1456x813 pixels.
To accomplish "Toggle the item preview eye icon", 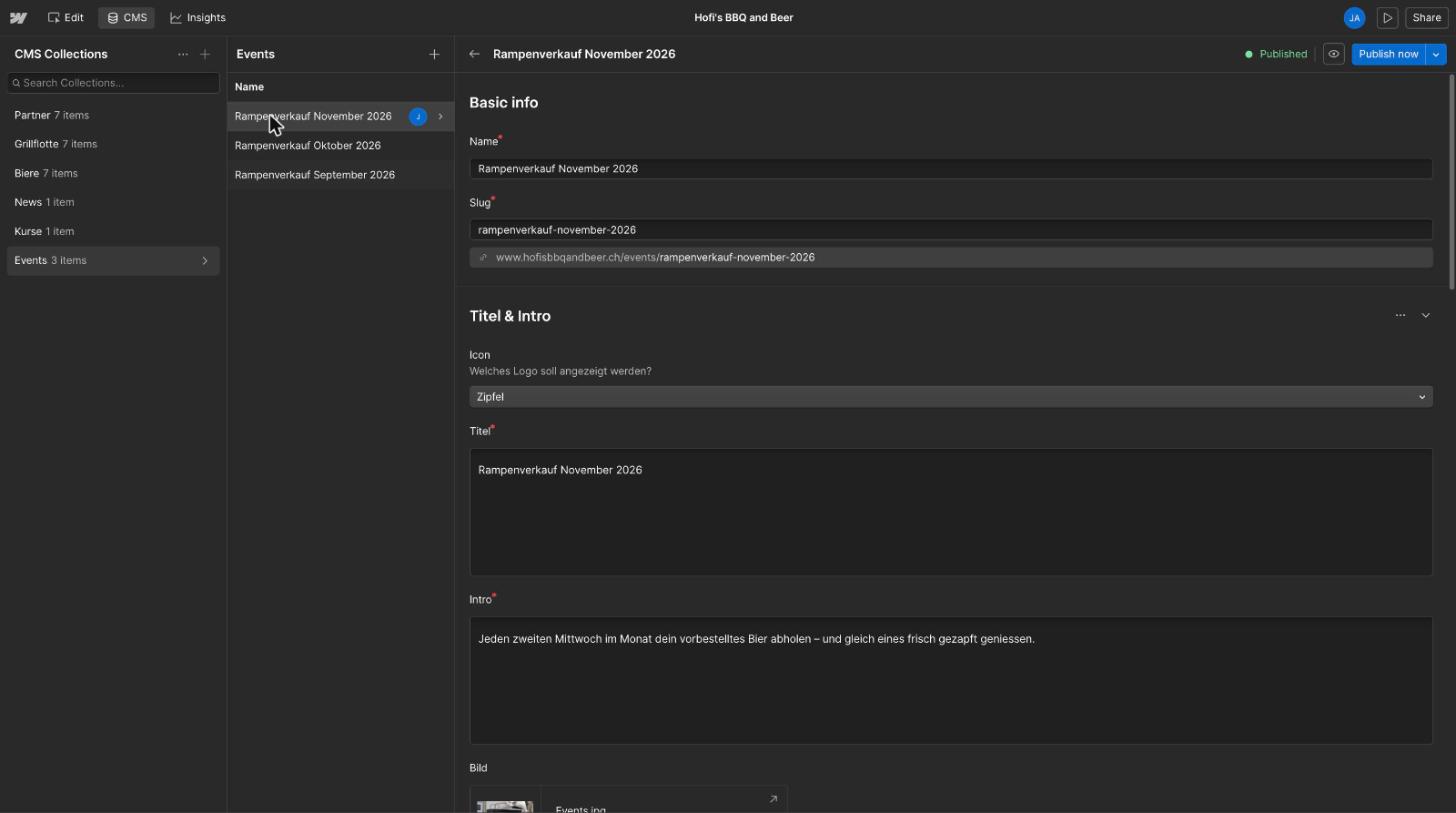I will pos(1333,54).
